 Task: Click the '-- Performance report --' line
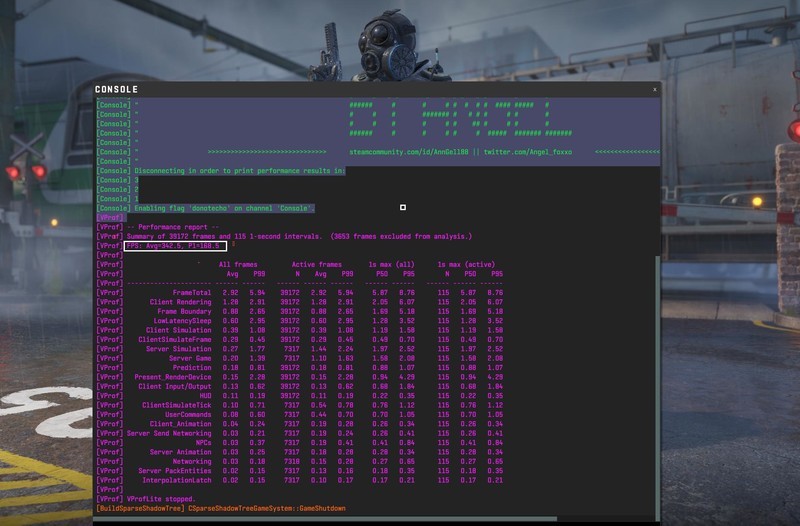(173, 227)
